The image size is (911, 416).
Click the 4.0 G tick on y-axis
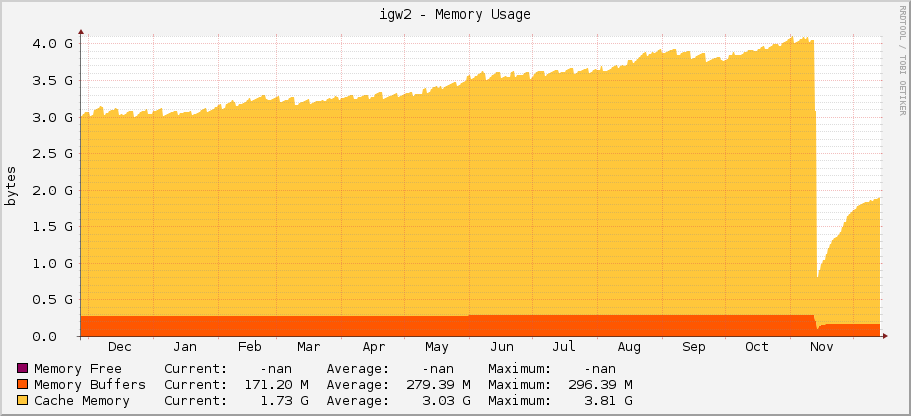click(52, 43)
